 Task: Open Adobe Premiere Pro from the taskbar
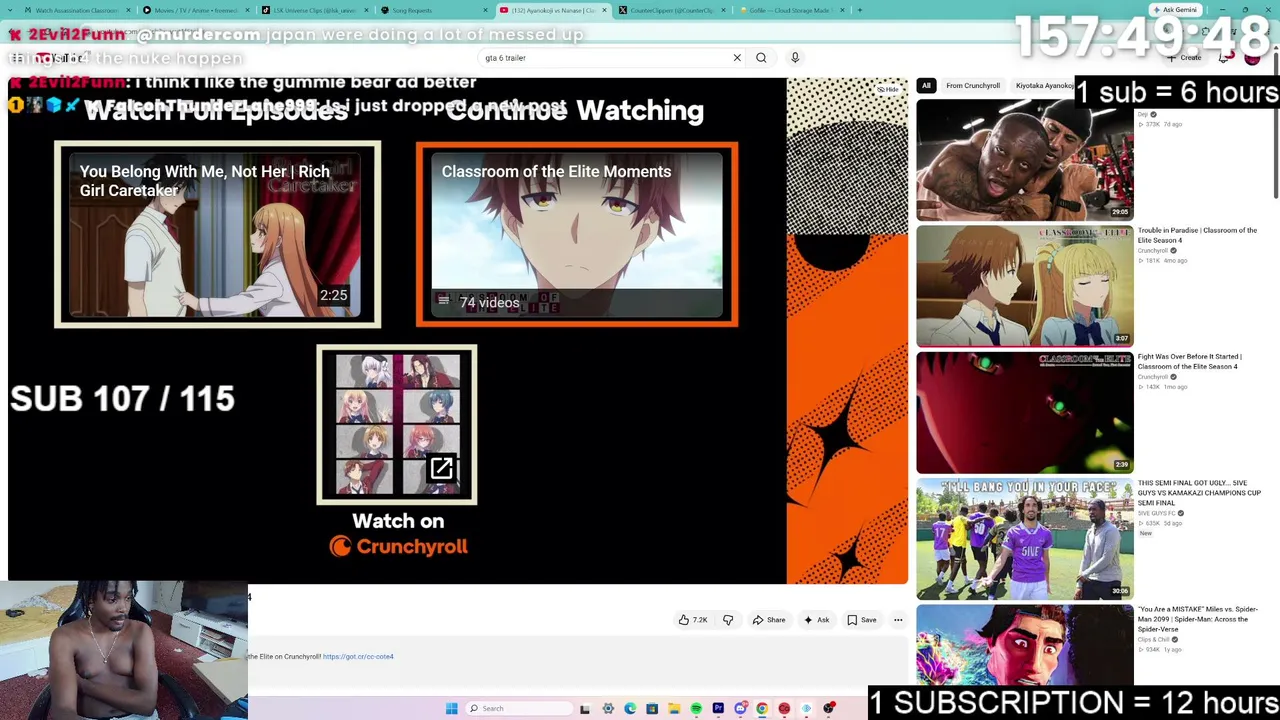(718, 709)
